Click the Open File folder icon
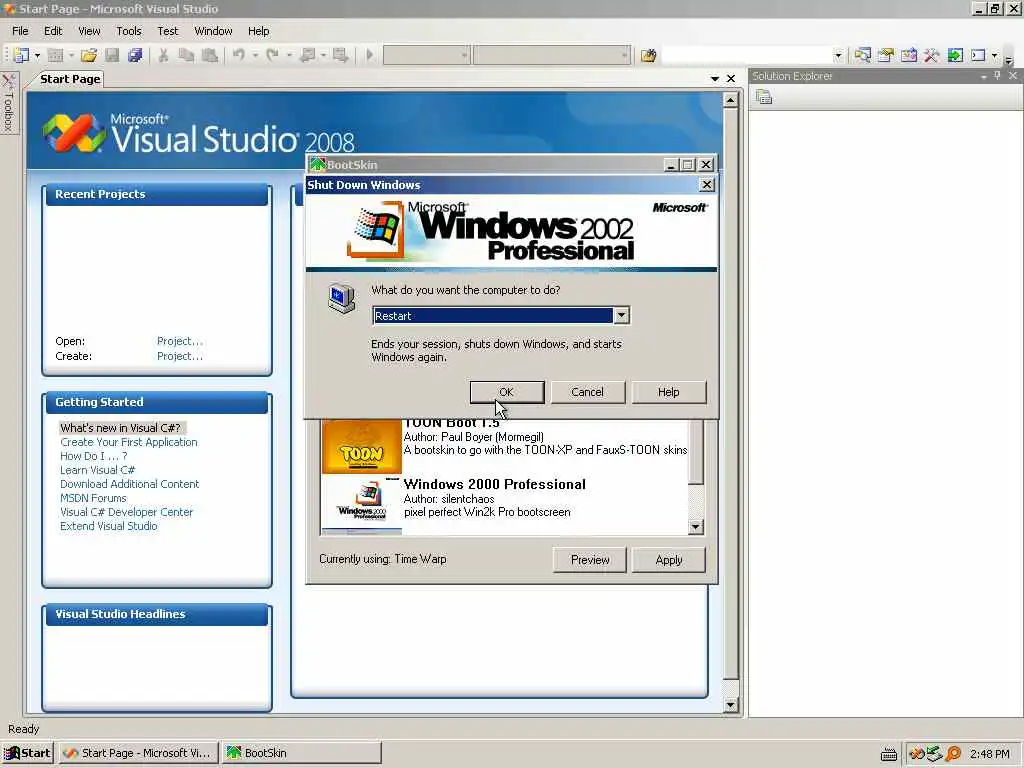 [89, 56]
